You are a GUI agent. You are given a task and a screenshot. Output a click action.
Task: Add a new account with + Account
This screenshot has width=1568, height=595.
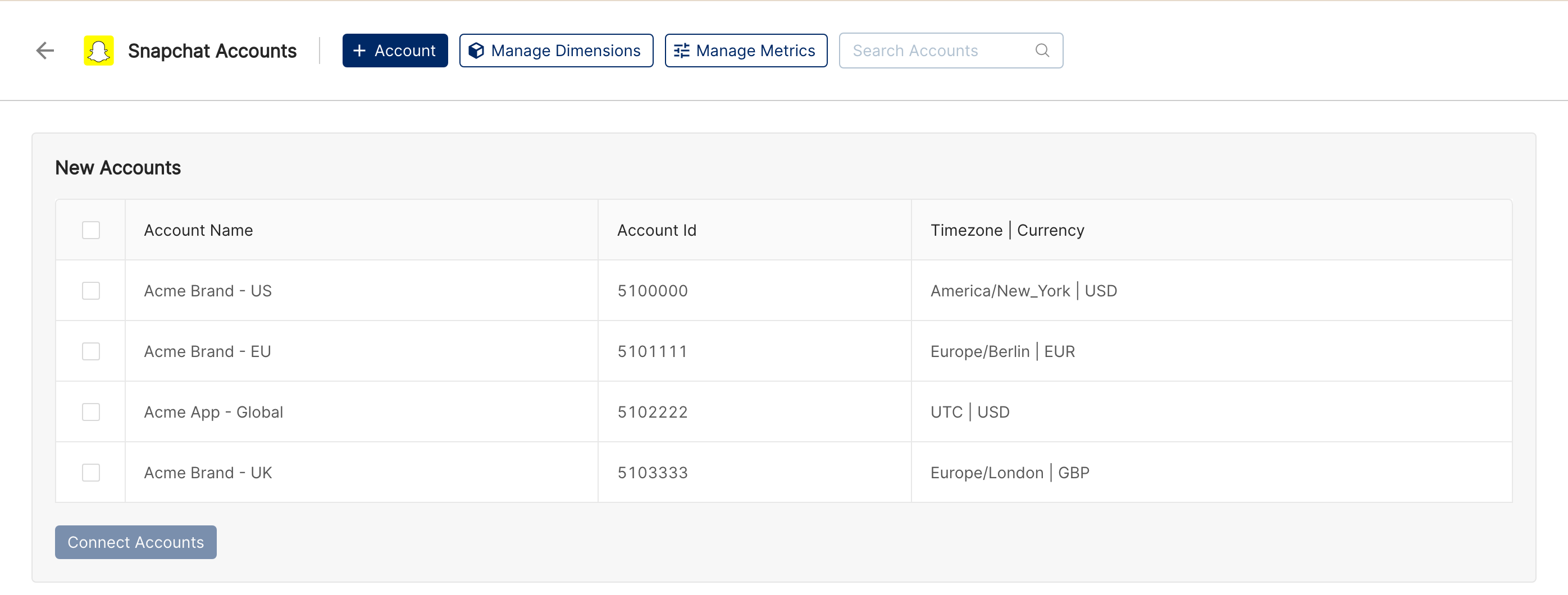pos(395,51)
